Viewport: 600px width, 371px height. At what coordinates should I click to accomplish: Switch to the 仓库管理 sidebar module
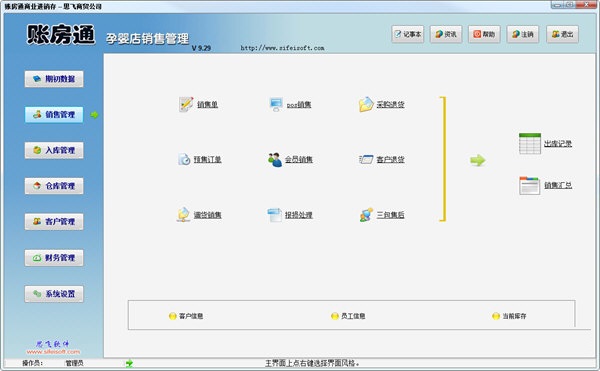(54, 186)
